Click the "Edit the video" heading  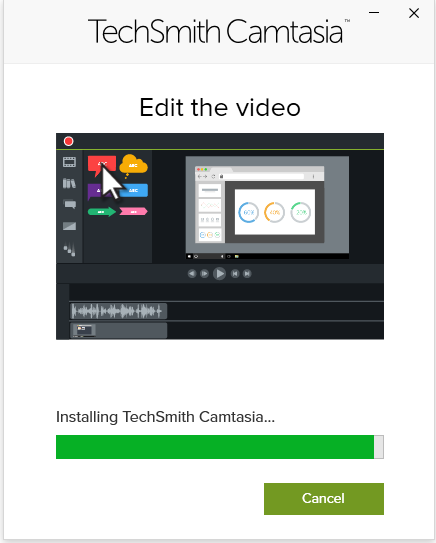220,107
